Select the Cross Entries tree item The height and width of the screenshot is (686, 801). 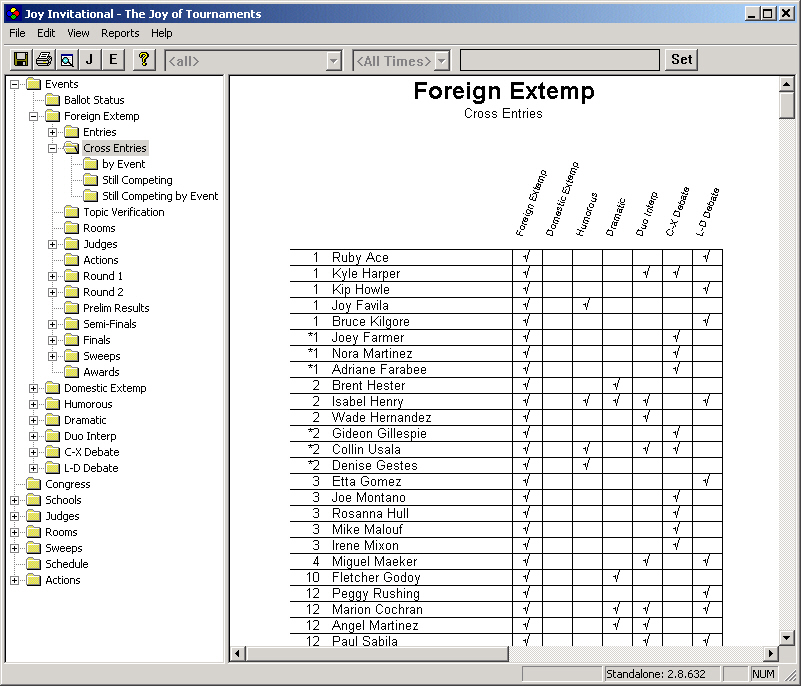point(113,147)
